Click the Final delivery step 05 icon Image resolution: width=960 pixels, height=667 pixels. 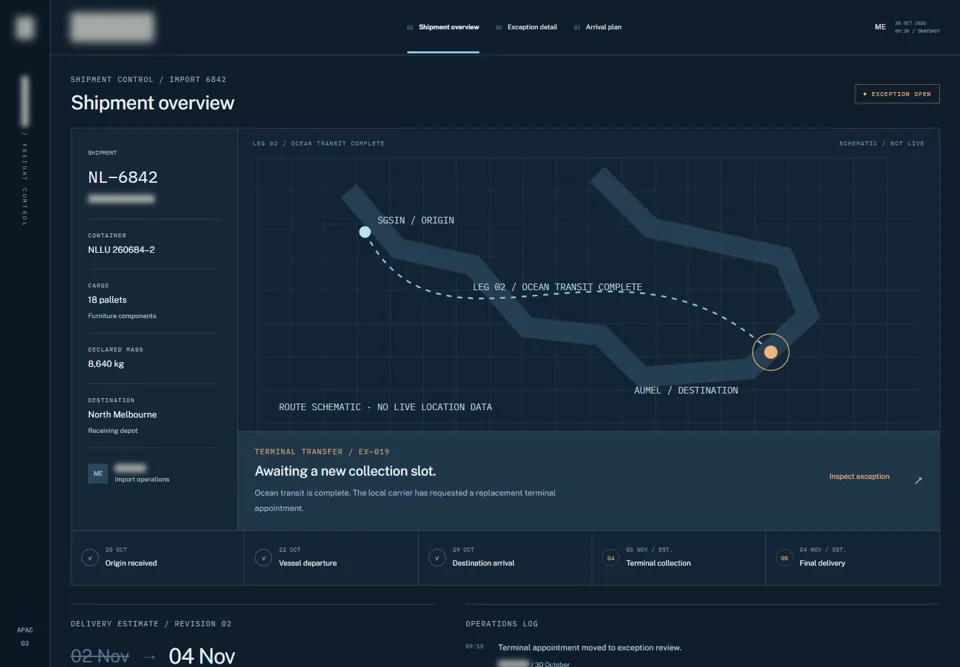784,558
